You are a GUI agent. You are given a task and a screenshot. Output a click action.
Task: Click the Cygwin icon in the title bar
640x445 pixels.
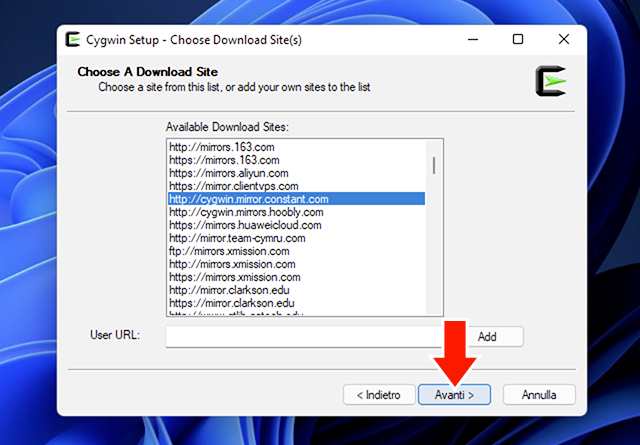73,40
